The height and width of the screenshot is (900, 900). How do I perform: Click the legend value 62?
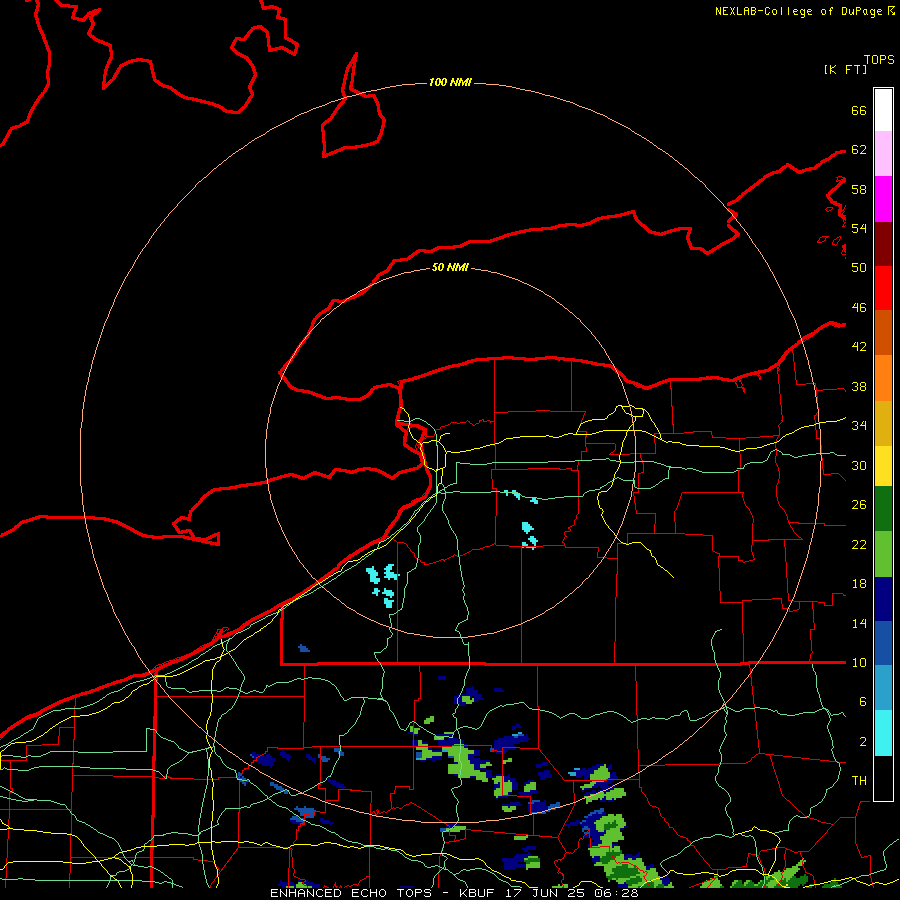pyautogui.click(x=859, y=150)
